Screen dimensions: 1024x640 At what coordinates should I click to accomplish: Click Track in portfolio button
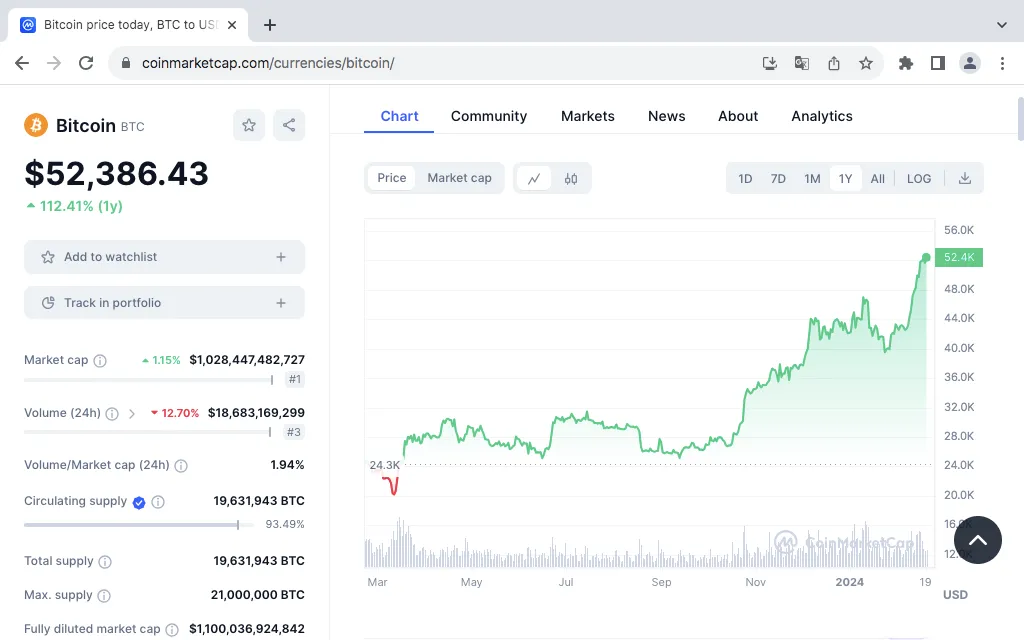[165, 303]
